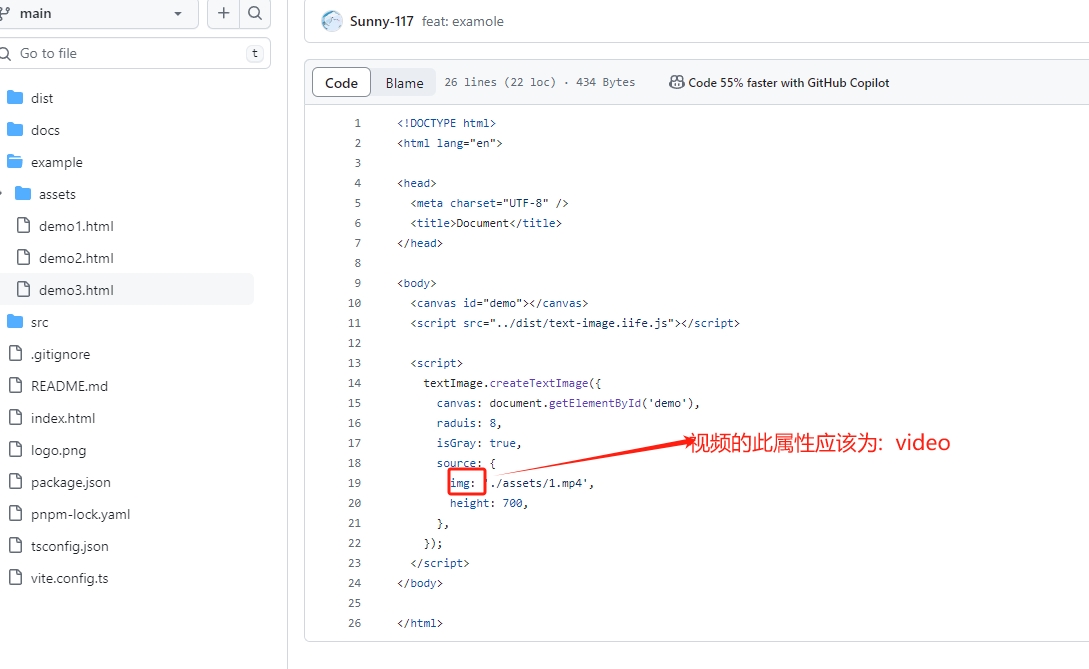Open tsconfig.json file

coord(69,546)
